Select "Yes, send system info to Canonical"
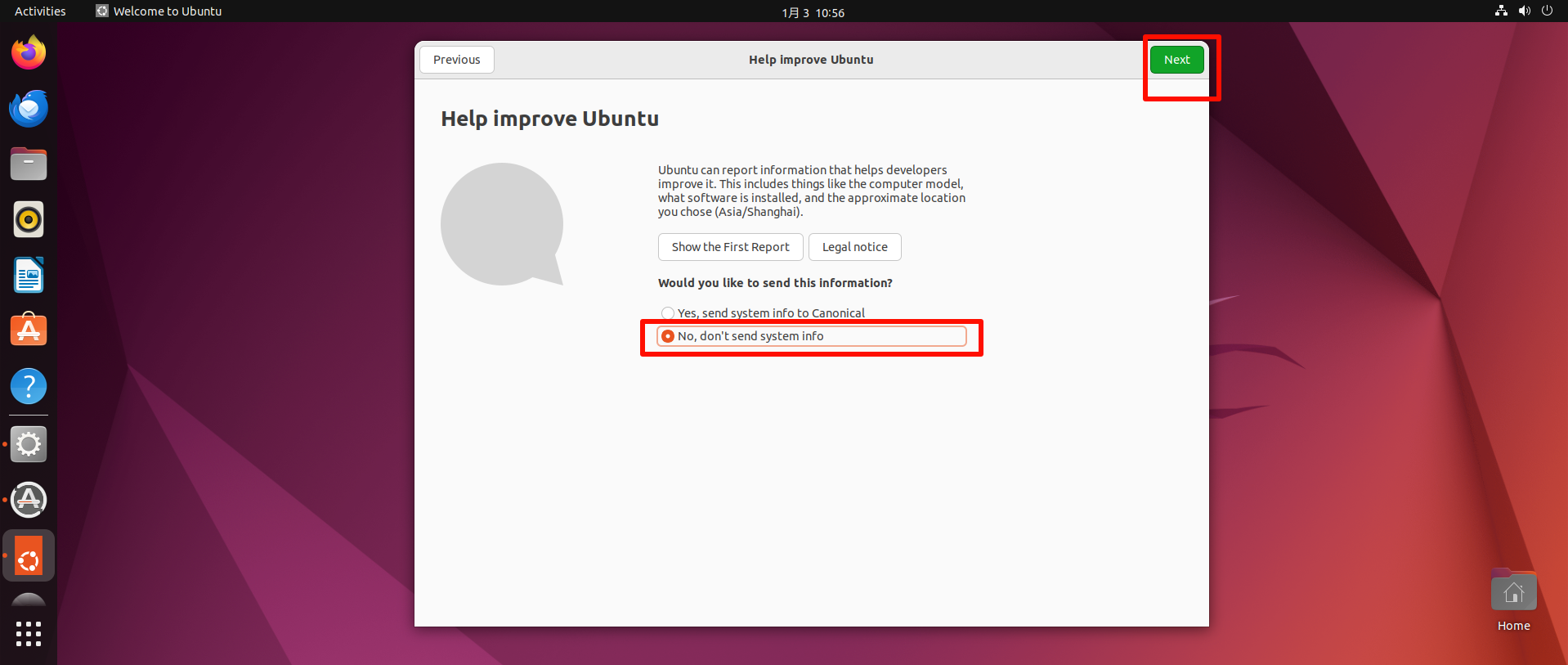The width and height of the screenshot is (1568, 665). click(764, 313)
